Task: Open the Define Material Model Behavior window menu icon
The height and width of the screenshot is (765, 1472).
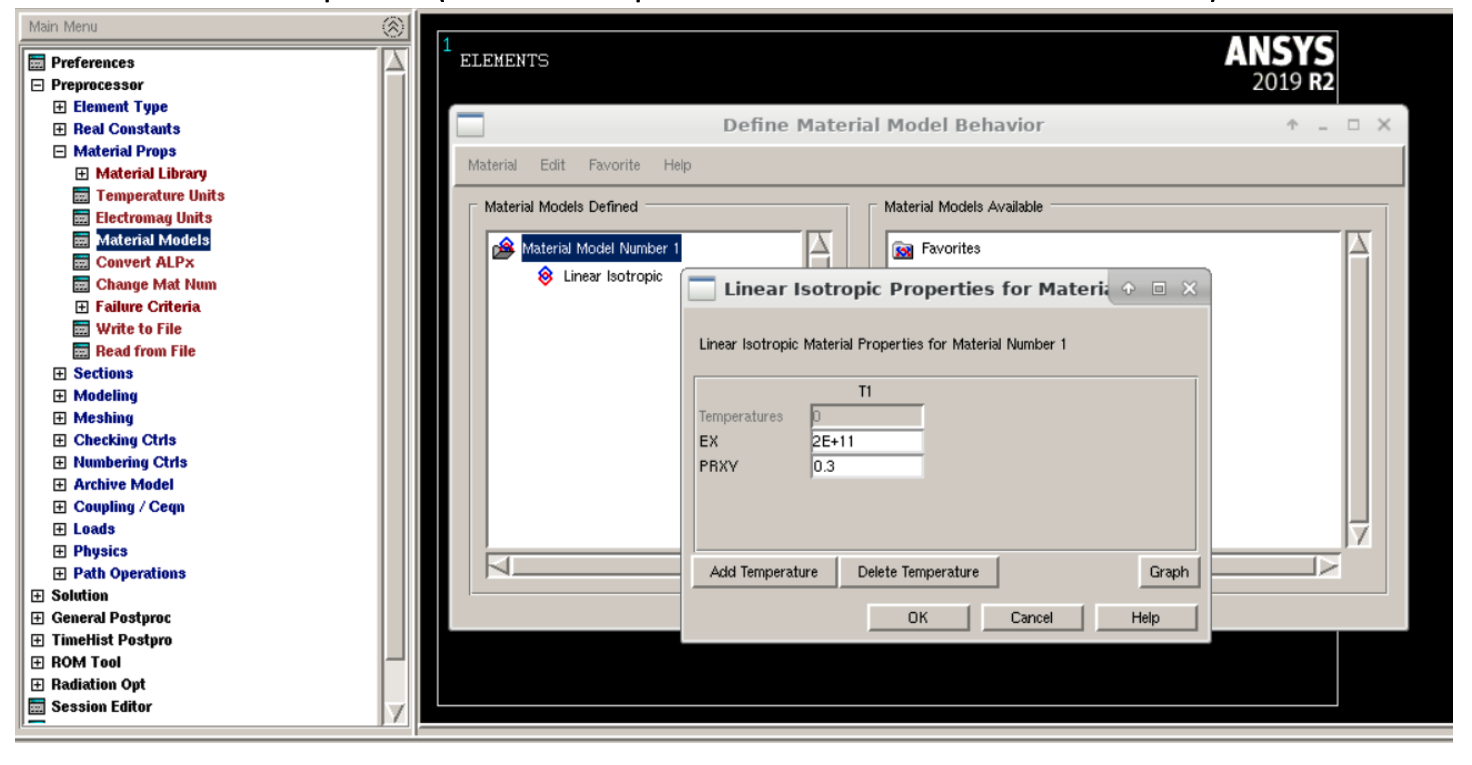Action: (x=470, y=125)
